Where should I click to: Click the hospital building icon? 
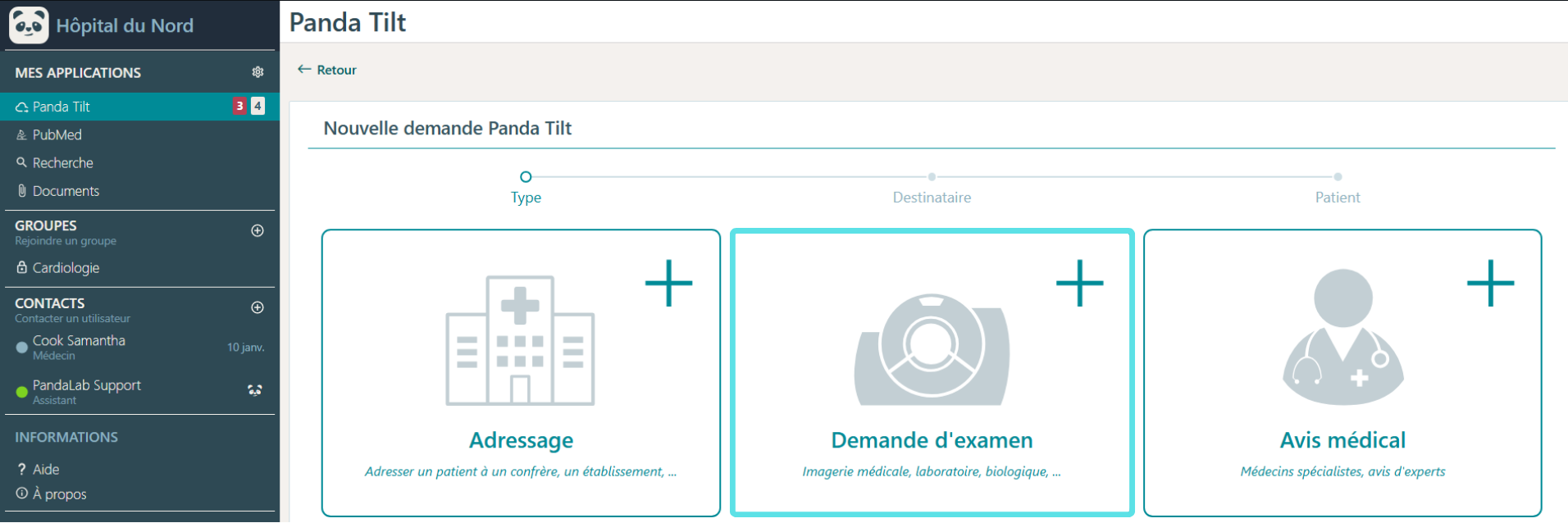pos(520,340)
